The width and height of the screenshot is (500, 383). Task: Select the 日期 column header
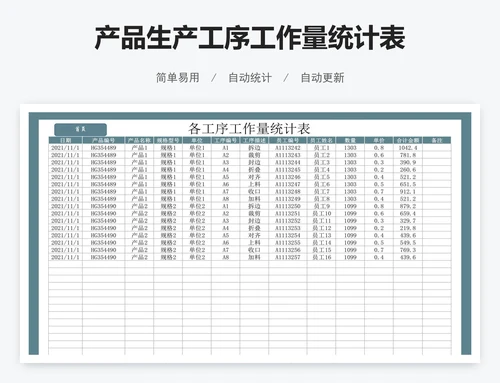click(65, 140)
